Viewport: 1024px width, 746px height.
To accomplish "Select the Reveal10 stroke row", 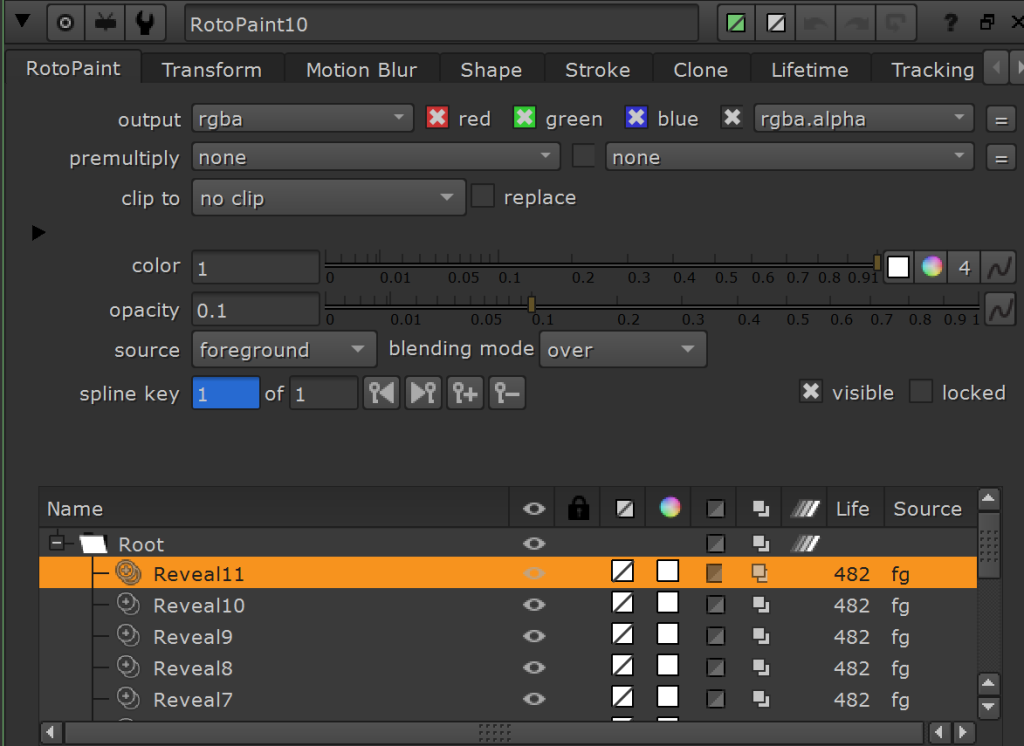I will (x=508, y=605).
